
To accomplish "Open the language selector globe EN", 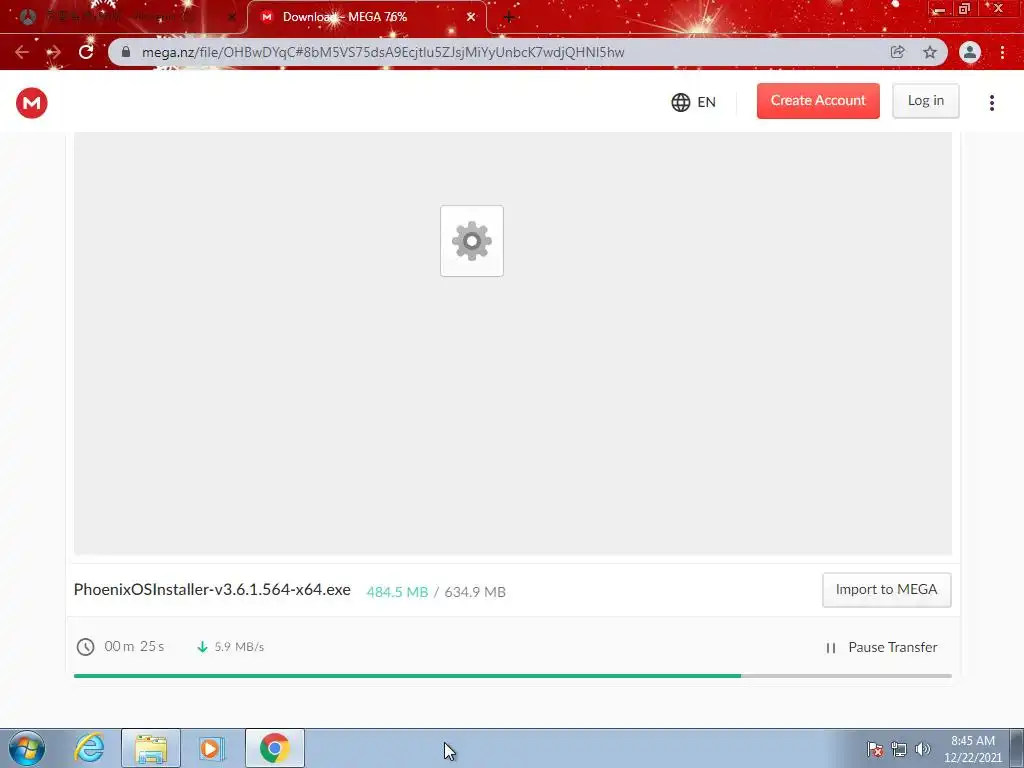I will click(x=694, y=102).
